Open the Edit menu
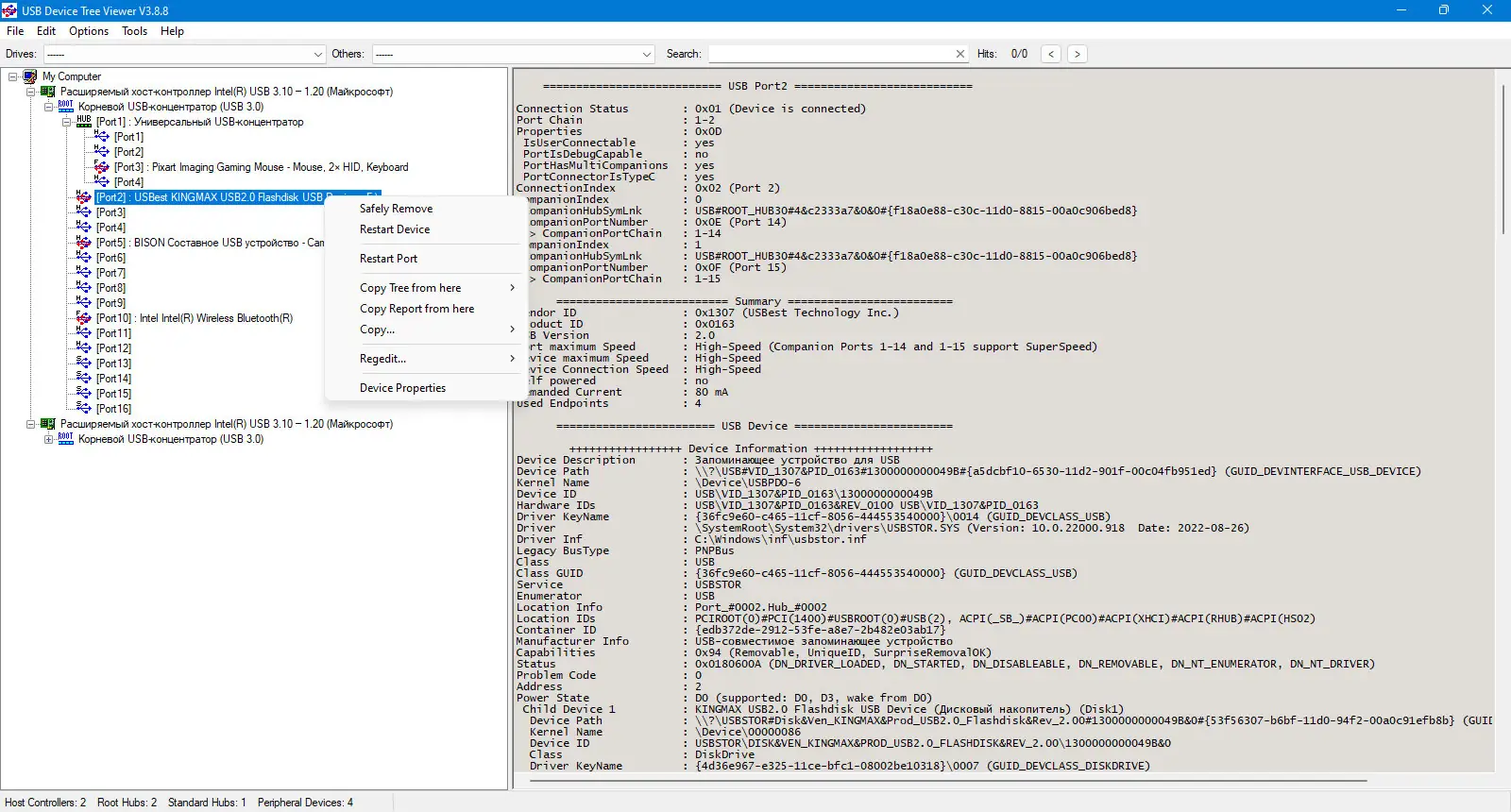Image resolution: width=1511 pixels, height=812 pixels. point(46,31)
